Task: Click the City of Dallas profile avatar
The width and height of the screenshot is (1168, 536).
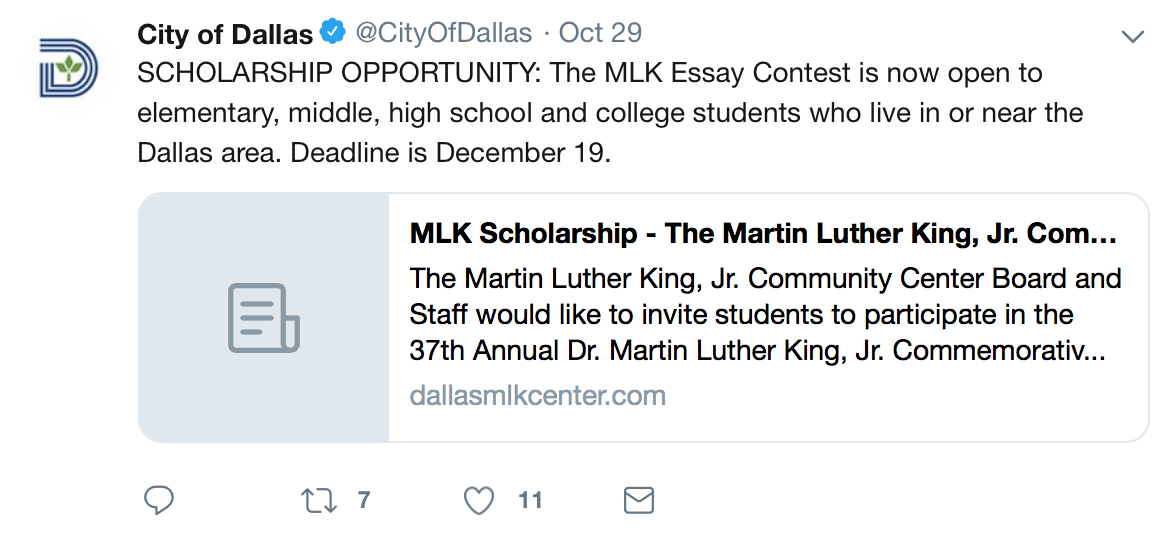Action: click(69, 68)
